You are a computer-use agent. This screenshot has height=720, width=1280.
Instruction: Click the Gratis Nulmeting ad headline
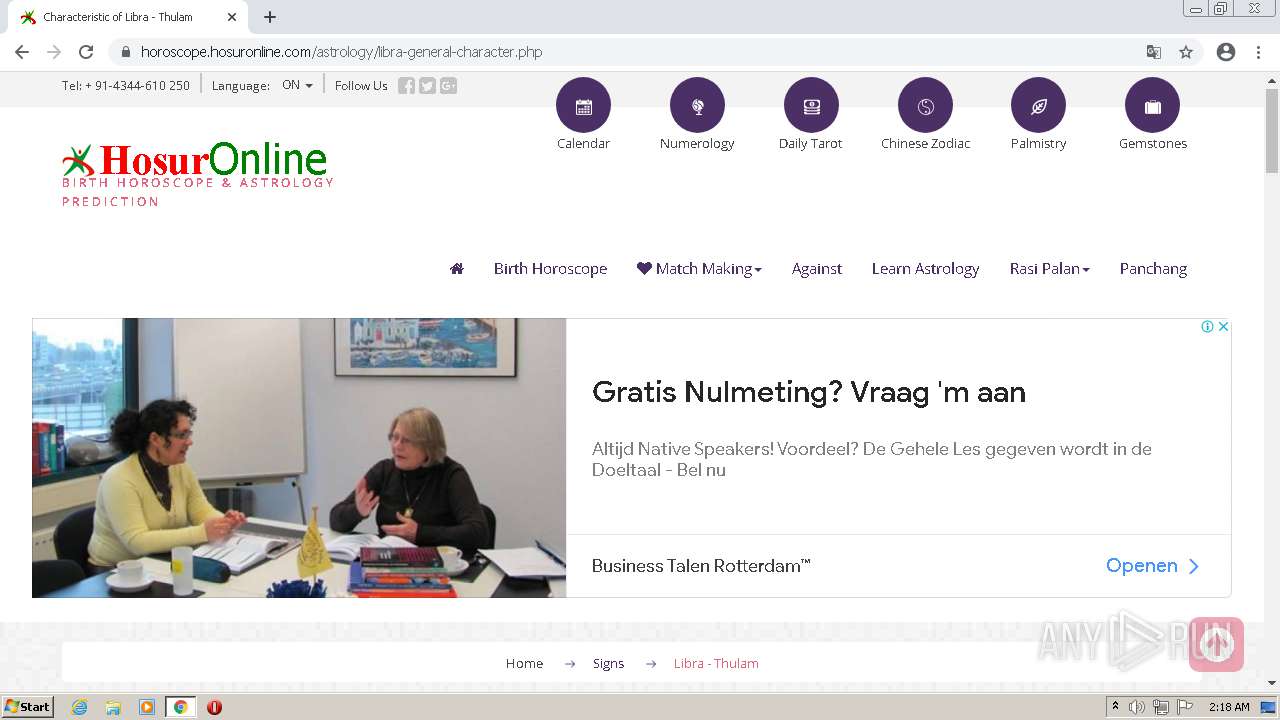point(809,391)
